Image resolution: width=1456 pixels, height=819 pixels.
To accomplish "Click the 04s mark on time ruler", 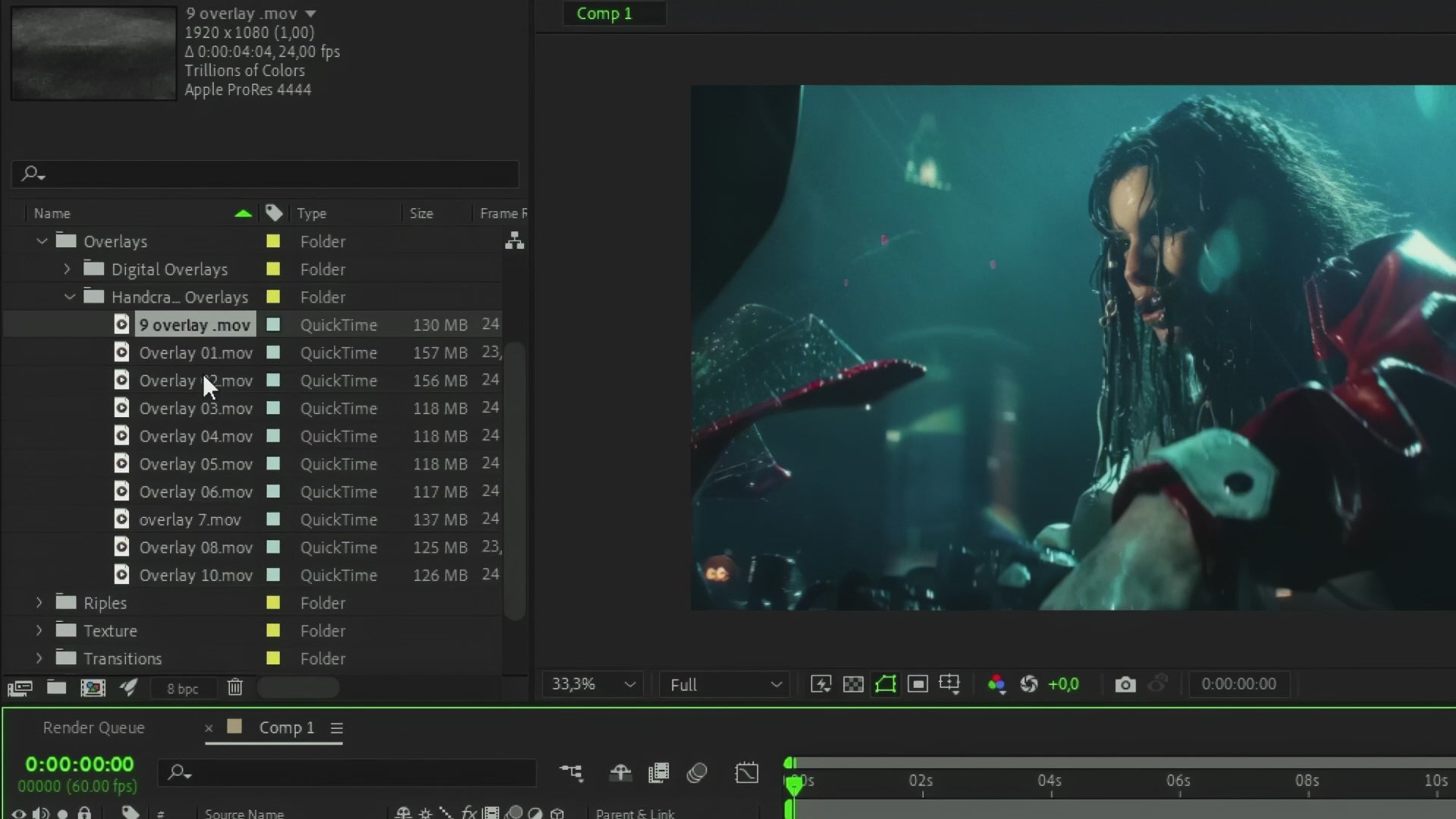I will click(1050, 780).
